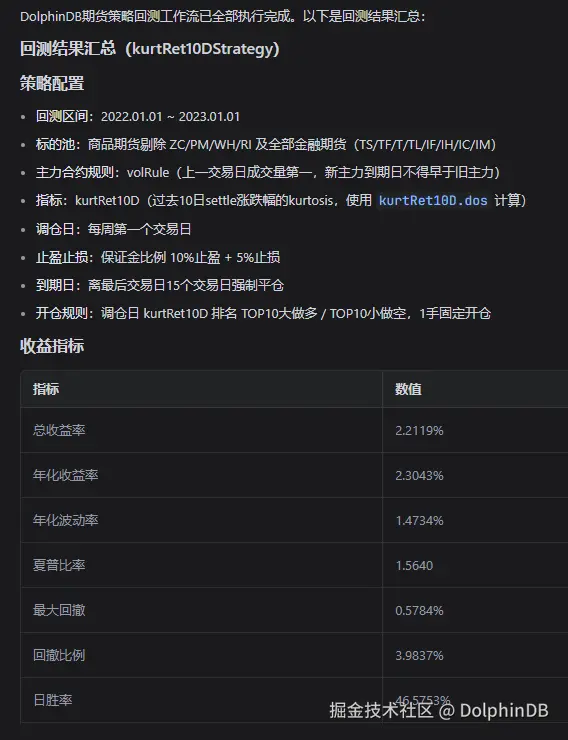Select the 年化波动率 row label

point(66,521)
